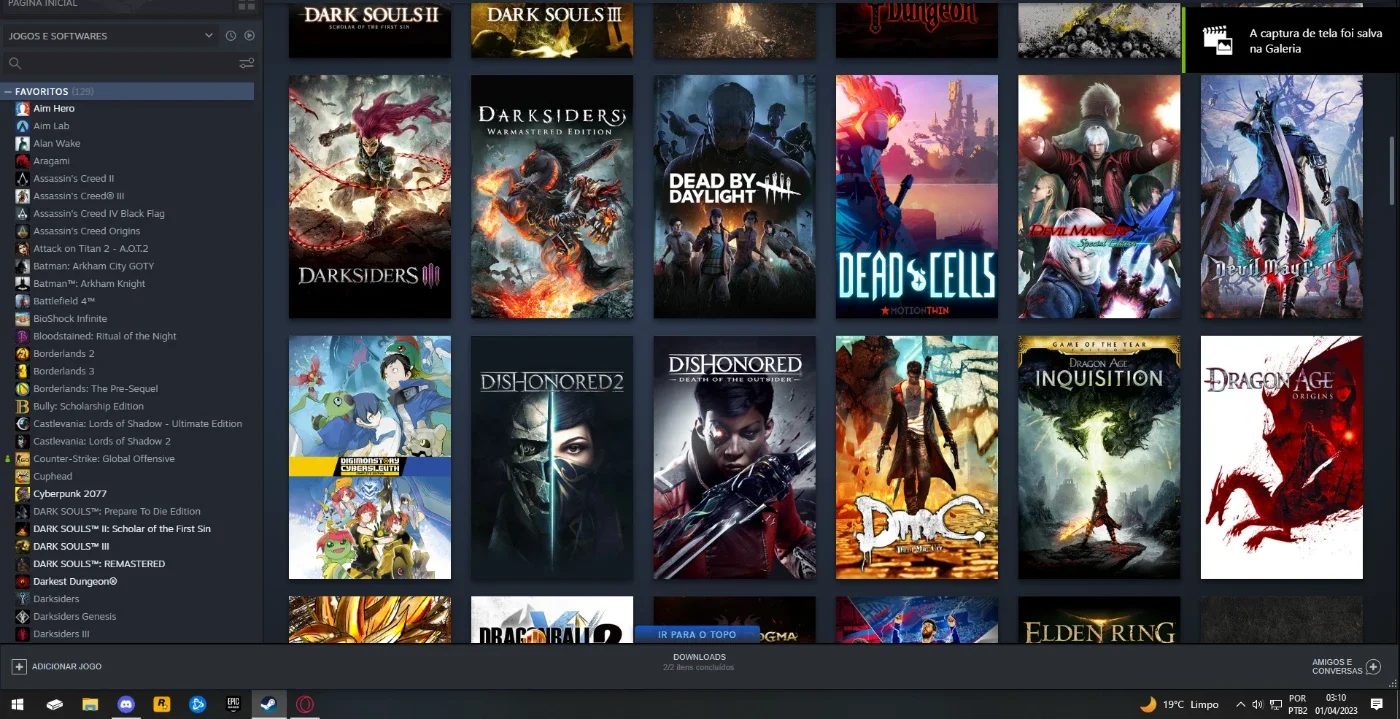Open advanced filter options sliders icon
1400x719 pixels.
246,64
